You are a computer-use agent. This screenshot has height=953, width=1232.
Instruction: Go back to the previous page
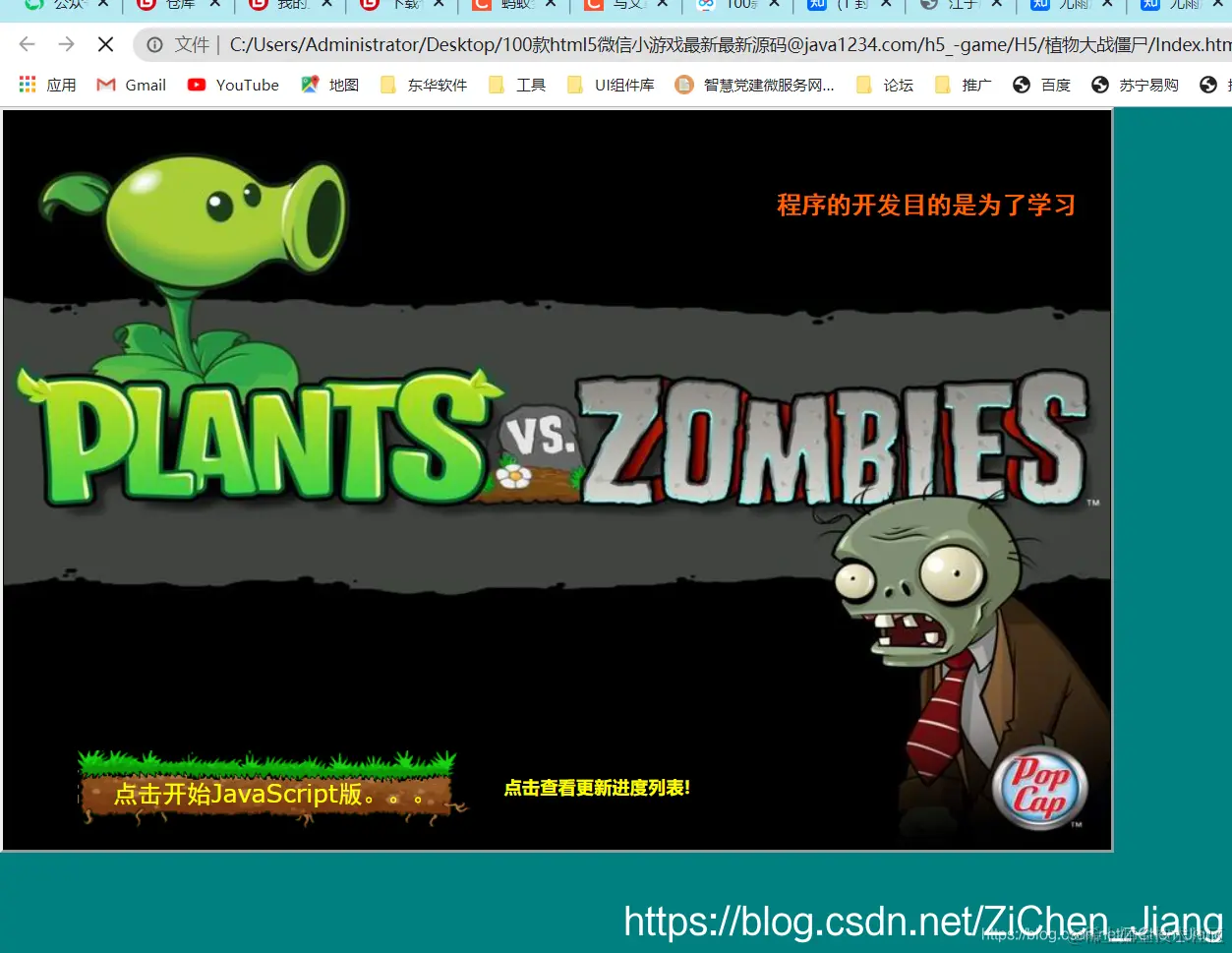pyautogui.click(x=27, y=44)
